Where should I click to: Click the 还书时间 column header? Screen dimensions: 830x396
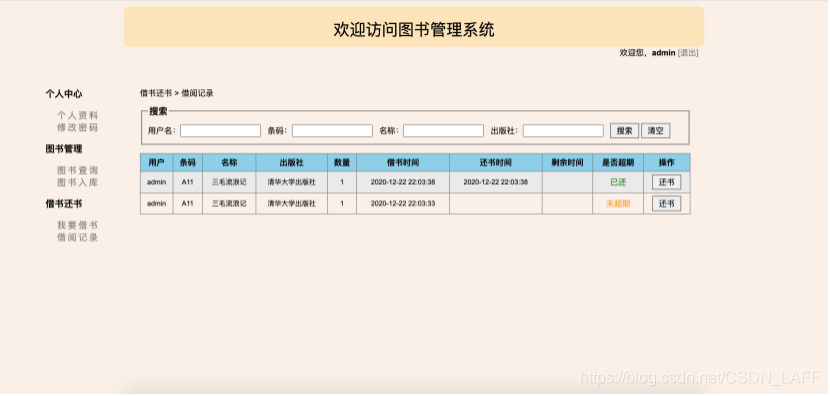click(x=496, y=163)
